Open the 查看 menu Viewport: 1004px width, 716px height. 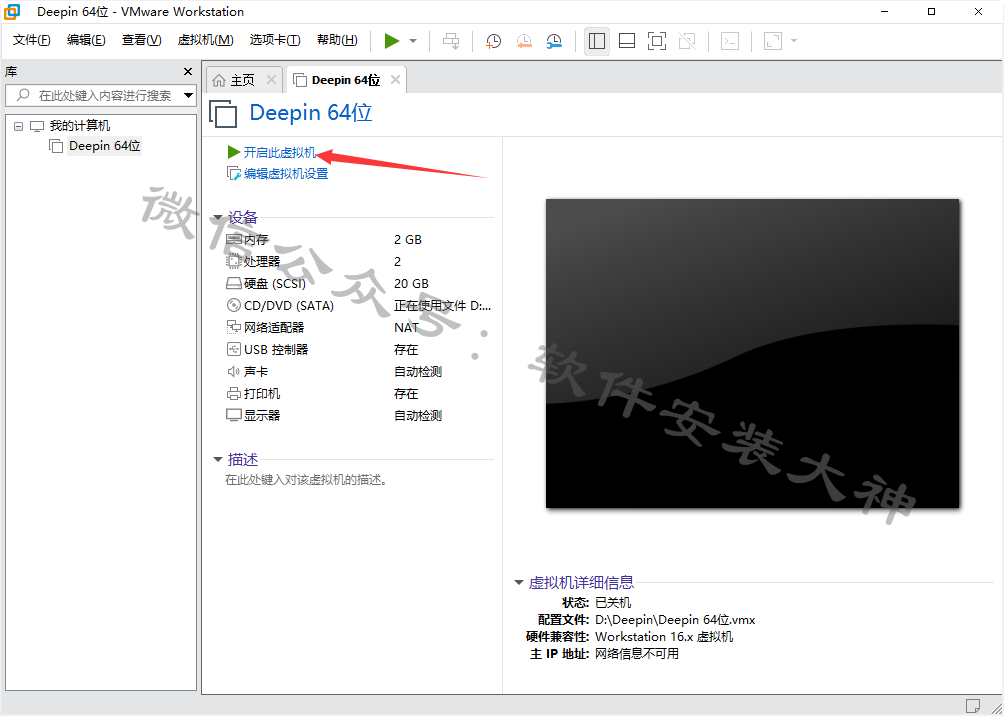tap(142, 40)
